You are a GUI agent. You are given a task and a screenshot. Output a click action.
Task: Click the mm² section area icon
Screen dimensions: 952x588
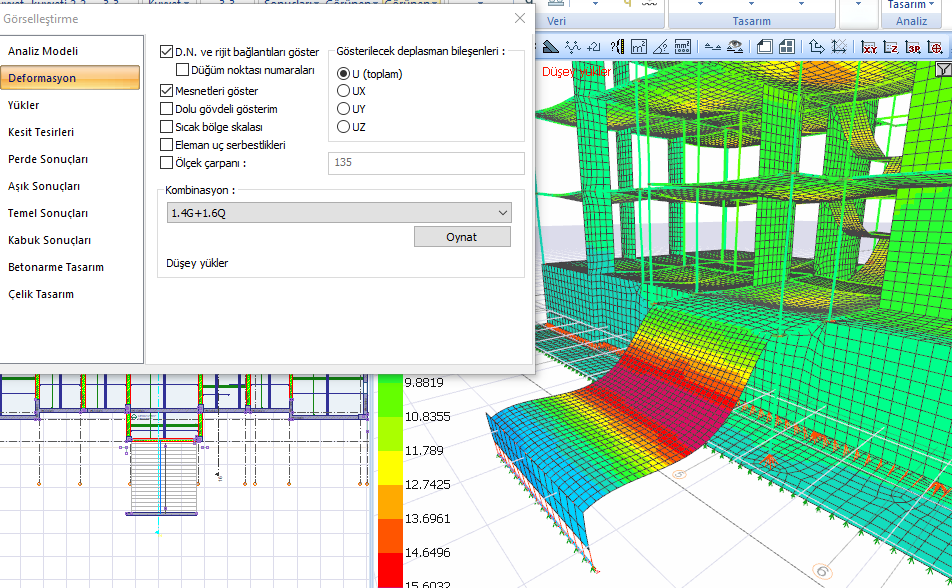(683, 47)
